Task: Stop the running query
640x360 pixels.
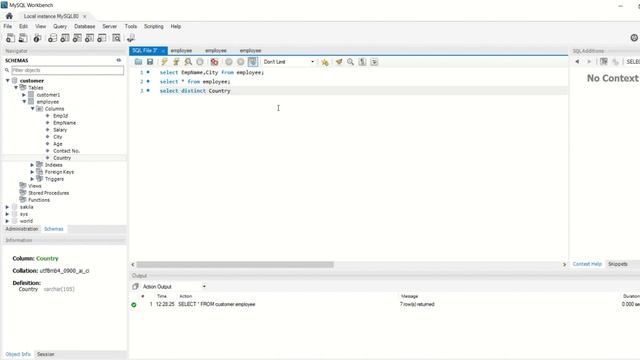Action: (200, 62)
